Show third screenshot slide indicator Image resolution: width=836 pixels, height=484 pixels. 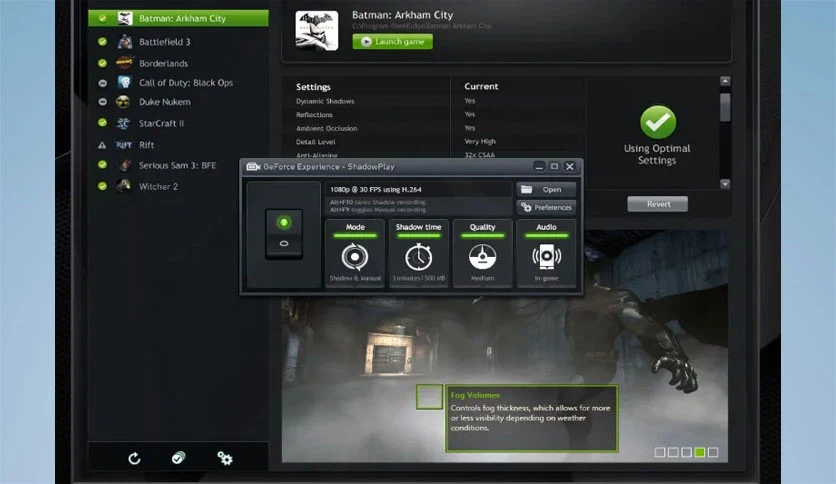click(686, 452)
